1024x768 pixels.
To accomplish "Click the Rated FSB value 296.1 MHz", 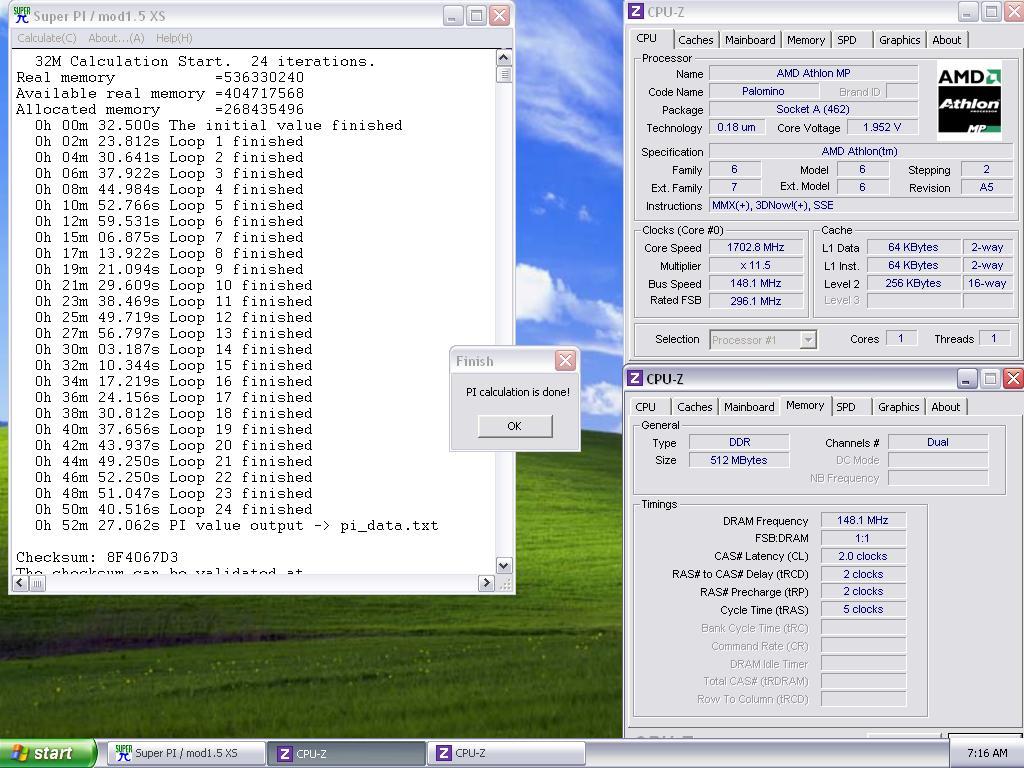I will tap(756, 301).
